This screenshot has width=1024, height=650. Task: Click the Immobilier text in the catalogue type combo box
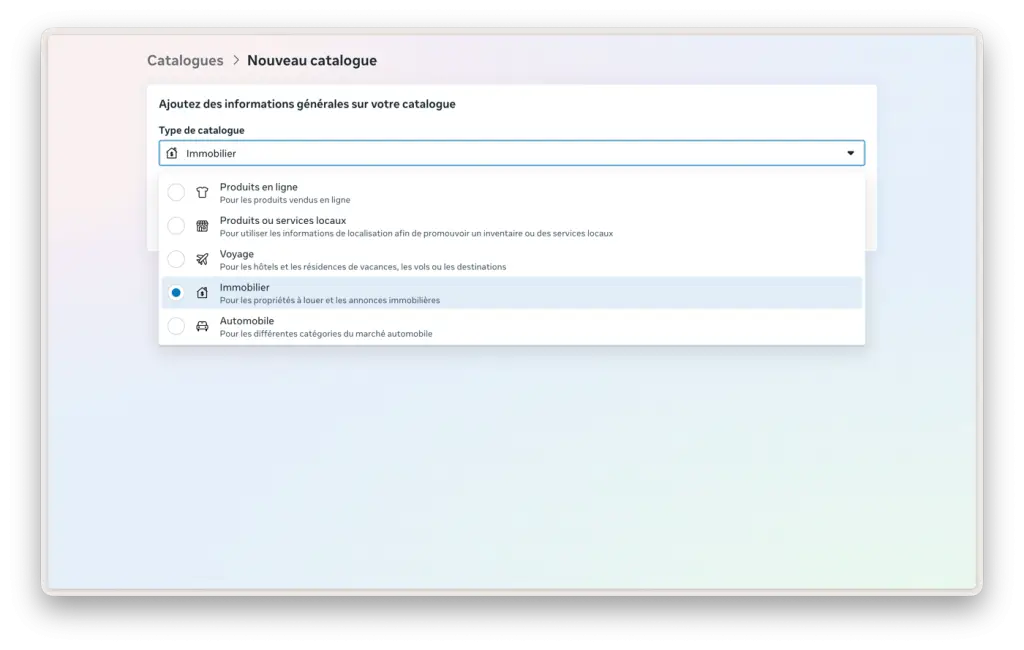211,154
